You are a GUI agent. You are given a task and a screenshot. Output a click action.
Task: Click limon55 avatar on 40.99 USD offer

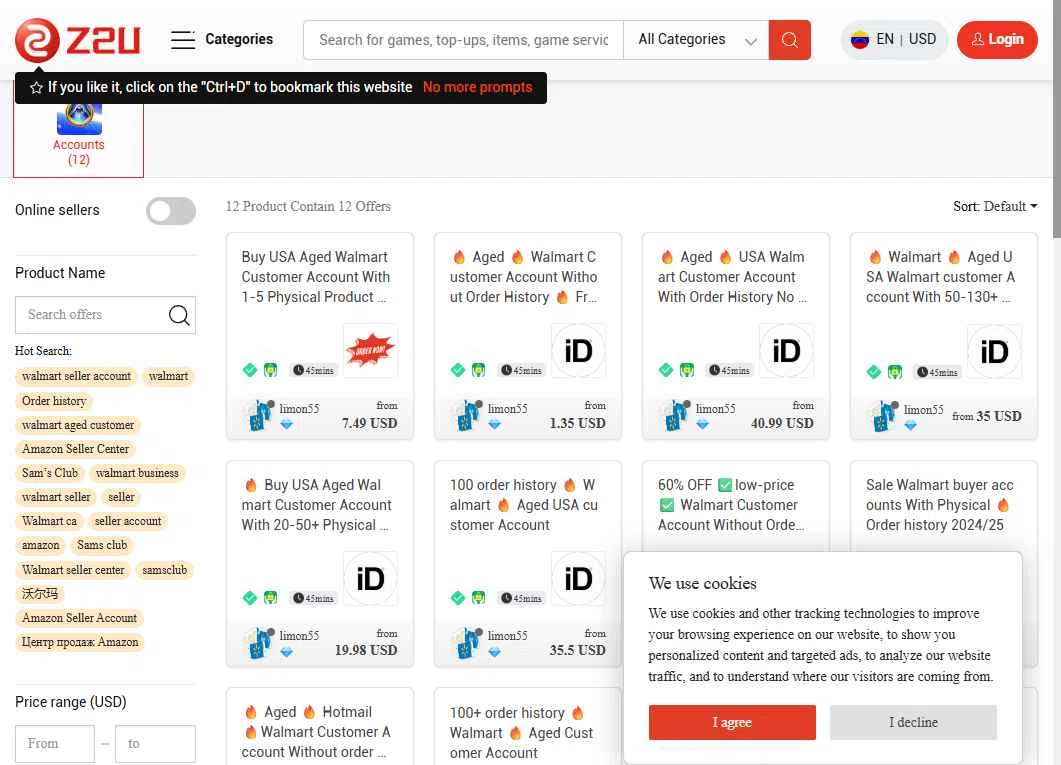pyautogui.click(x=675, y=415)
